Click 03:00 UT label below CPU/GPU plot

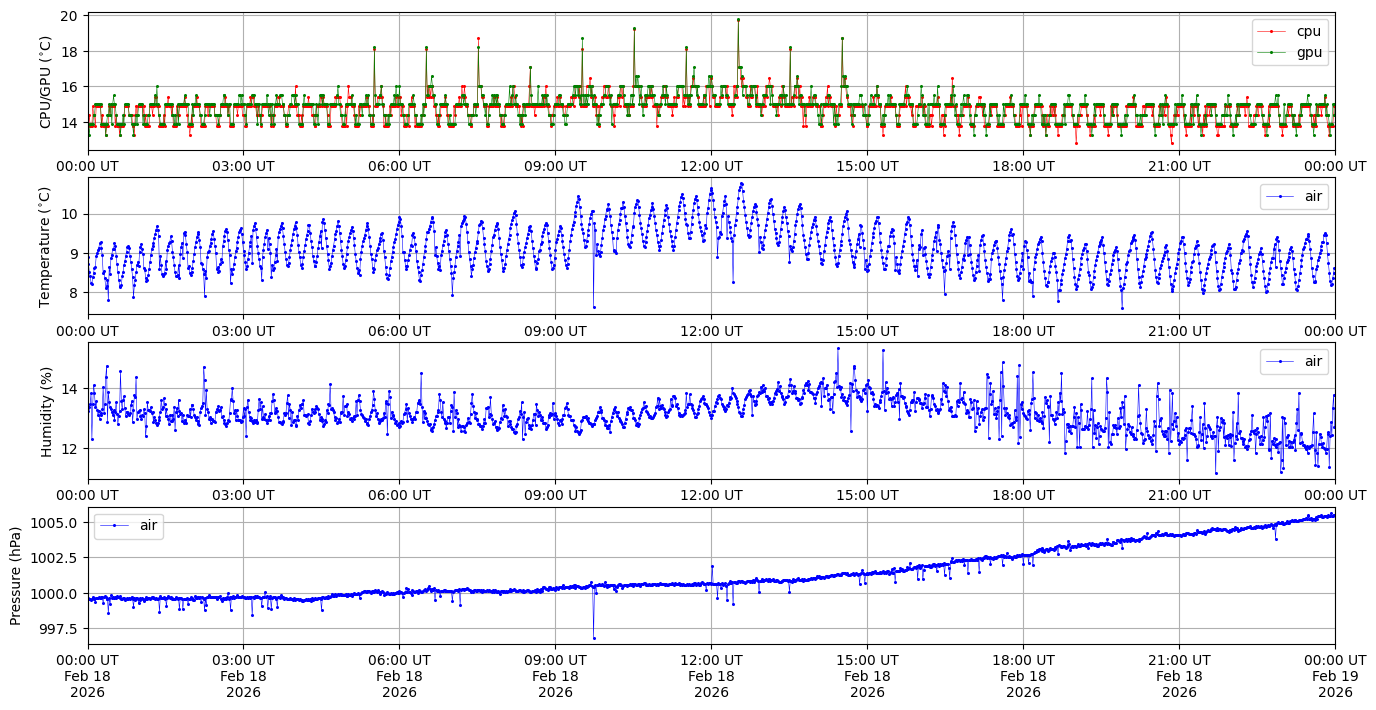tap(243, 166)
